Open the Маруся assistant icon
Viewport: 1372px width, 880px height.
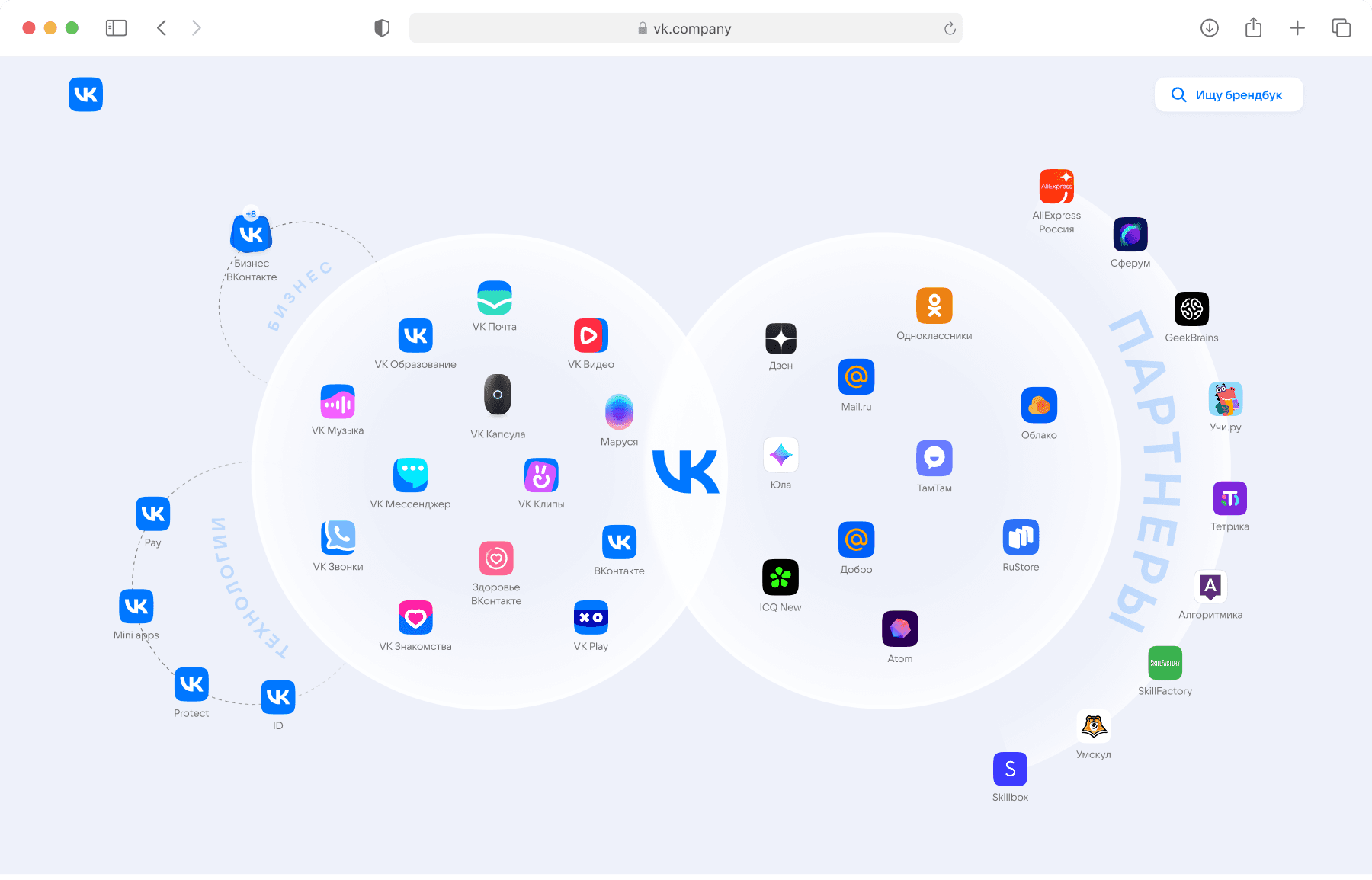point(619,411)
